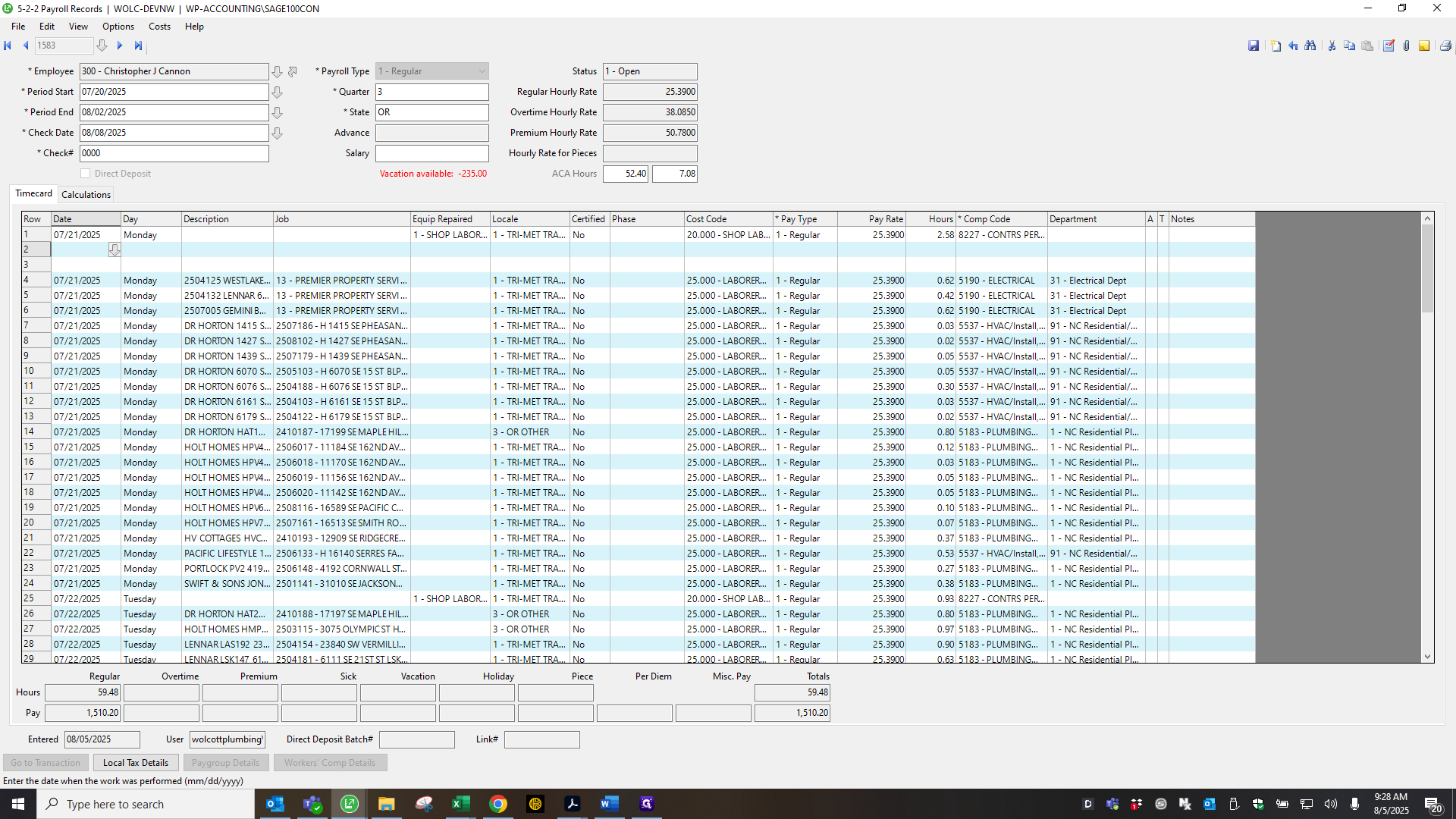
Task: Go to the next payroll record
Action: point(120,45)
